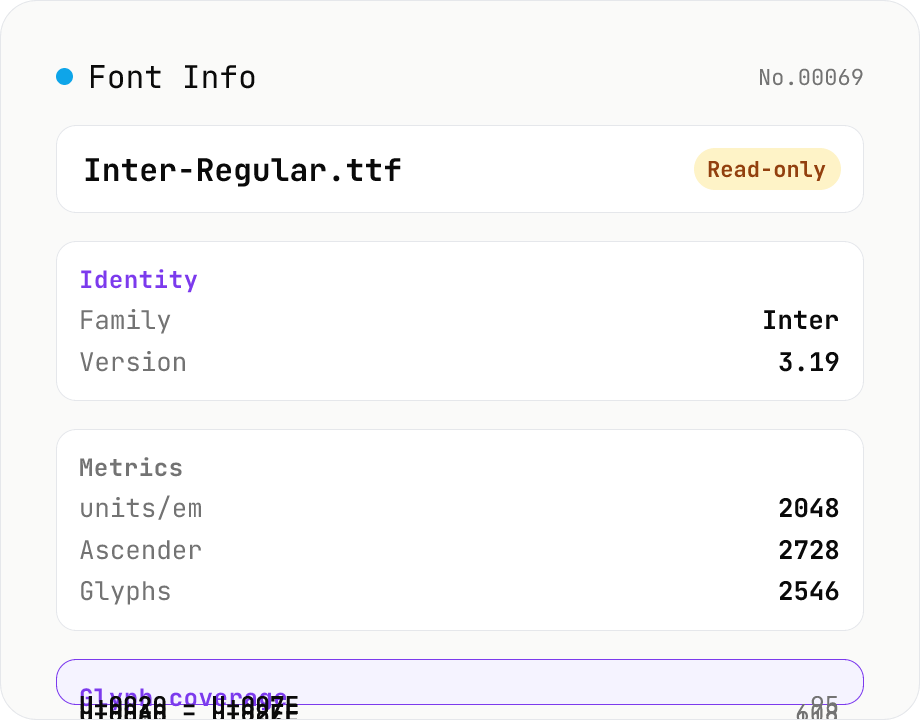Click the blue status dot beside Font Info

coord(65,76)
